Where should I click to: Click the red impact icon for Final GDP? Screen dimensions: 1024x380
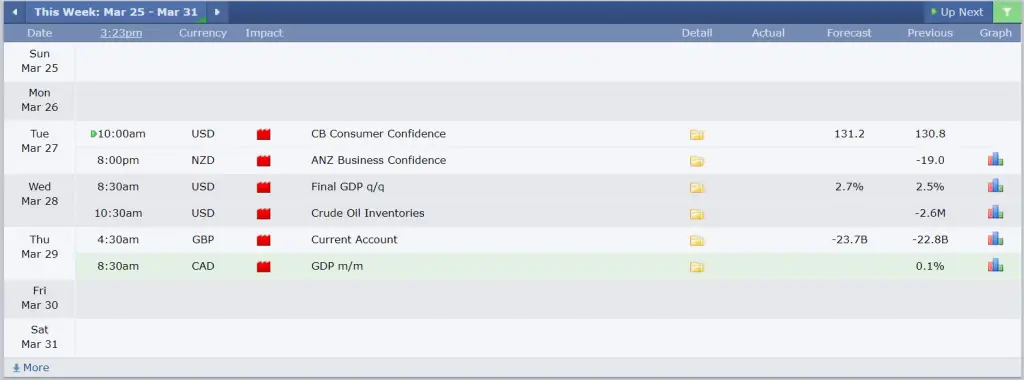(263, 187)
